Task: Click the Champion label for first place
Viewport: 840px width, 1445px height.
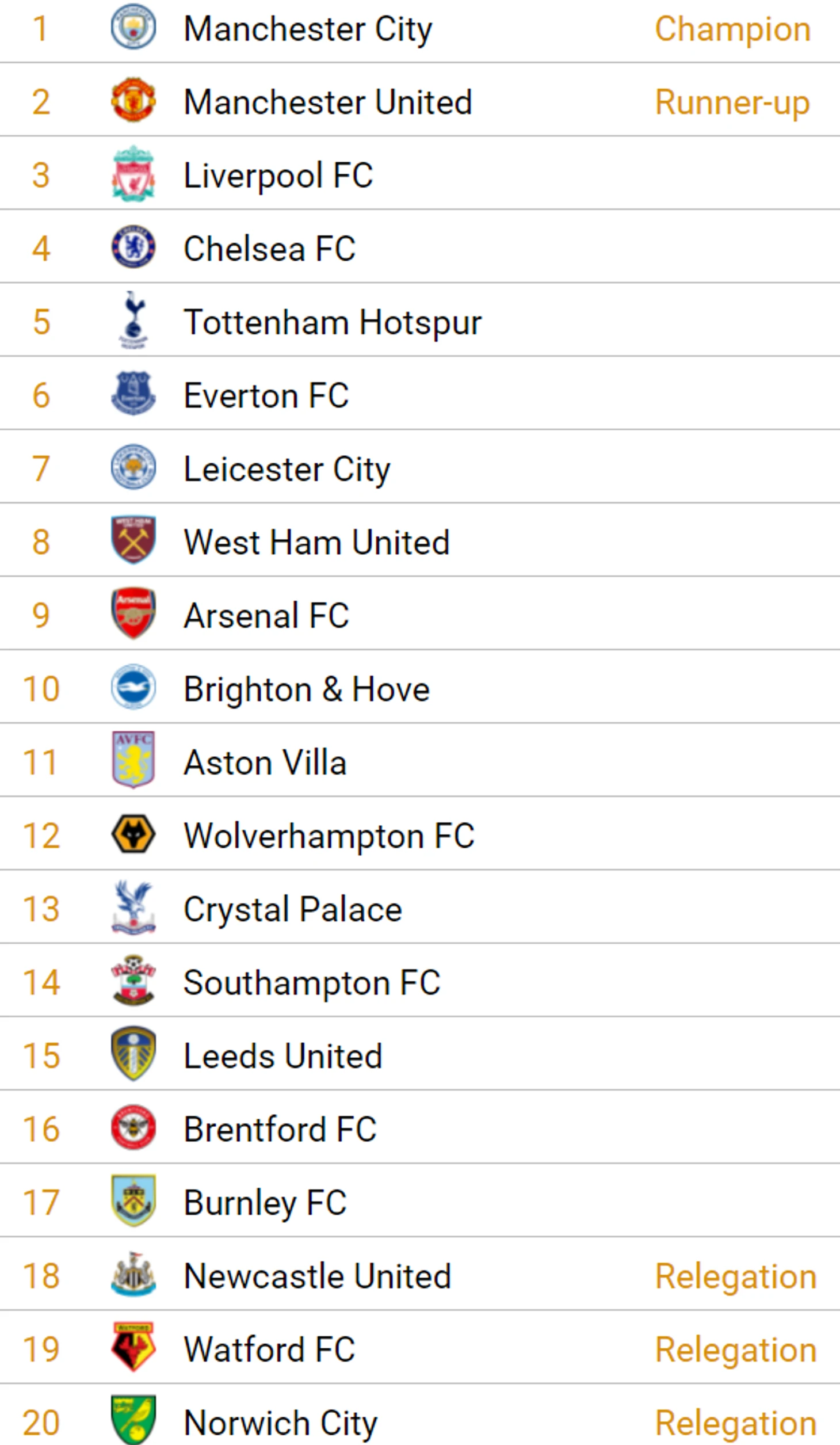Action: click(x=732, y=29)
